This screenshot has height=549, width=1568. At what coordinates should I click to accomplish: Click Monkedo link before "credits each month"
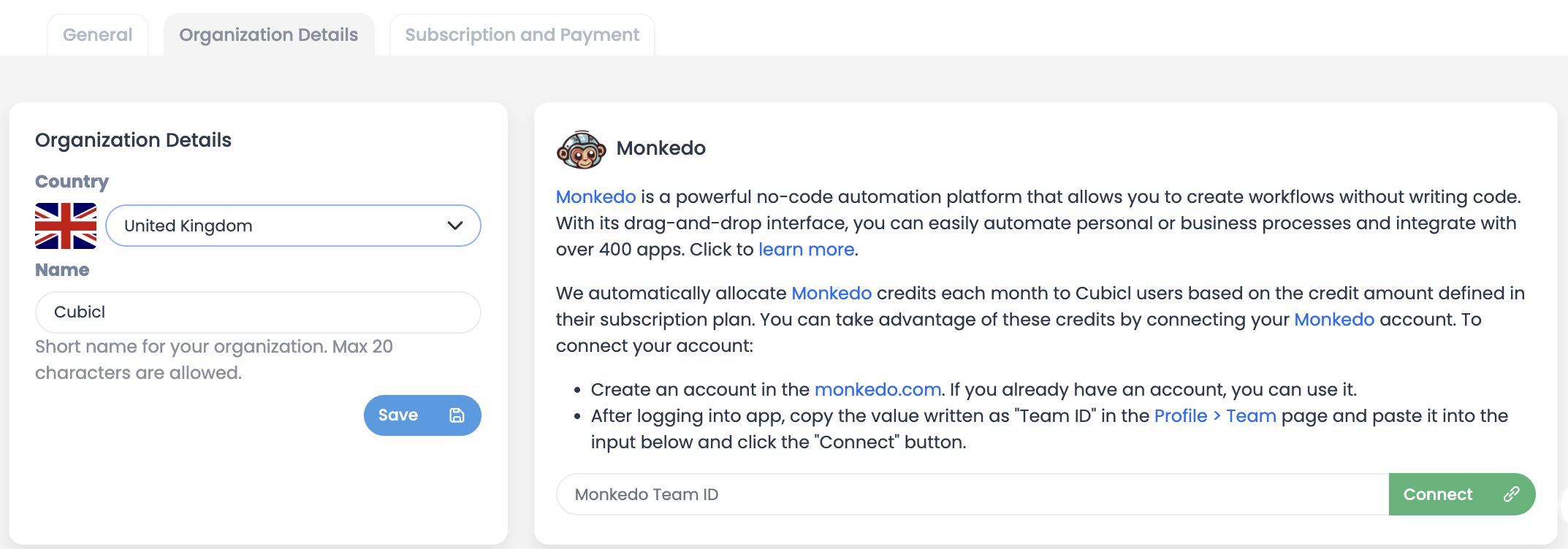[x=831, y=293]
